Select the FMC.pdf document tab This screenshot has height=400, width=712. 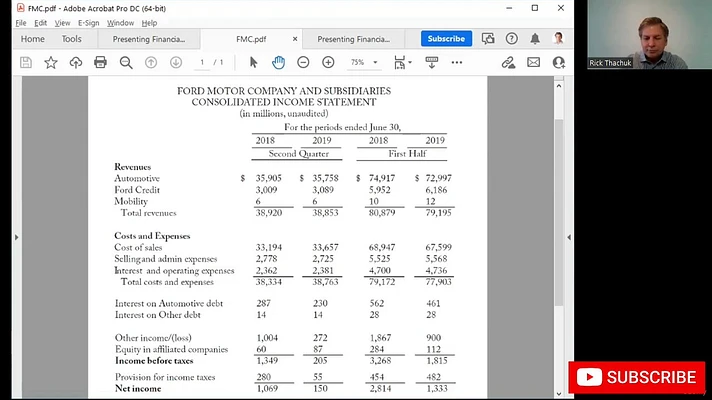[251, 40]
